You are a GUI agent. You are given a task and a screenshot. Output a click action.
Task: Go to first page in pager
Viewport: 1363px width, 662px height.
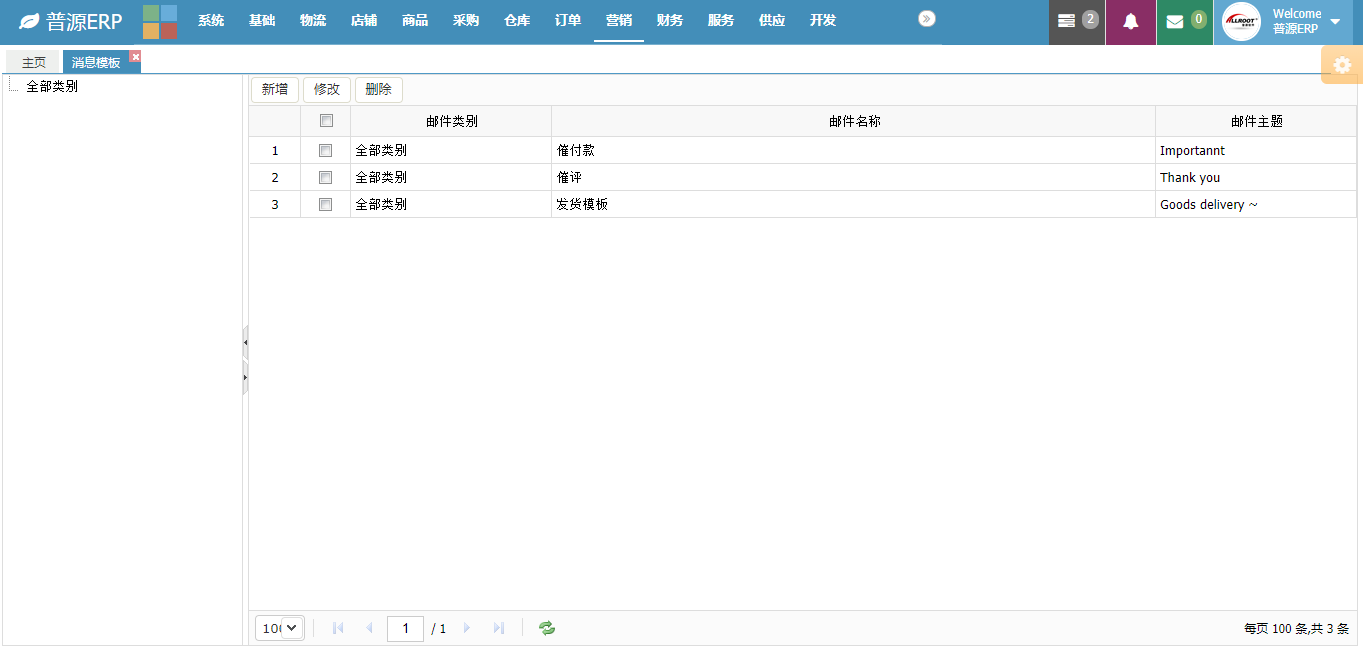coord(338,628)
